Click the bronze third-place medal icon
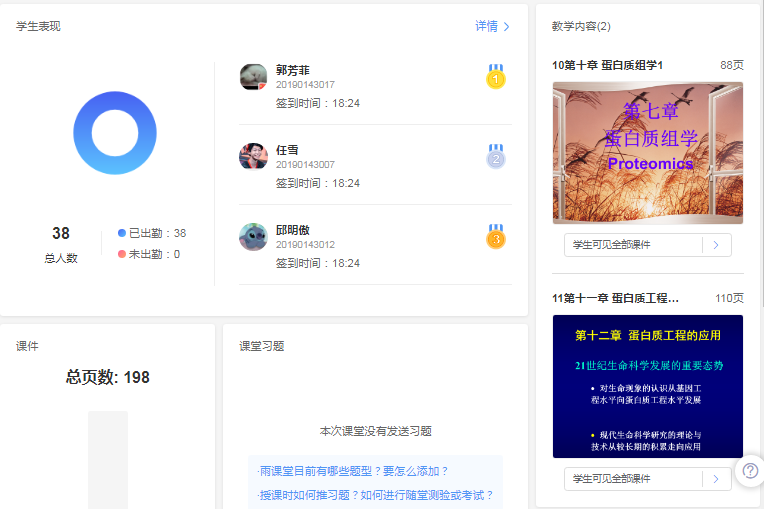 [x=496, y=237]
